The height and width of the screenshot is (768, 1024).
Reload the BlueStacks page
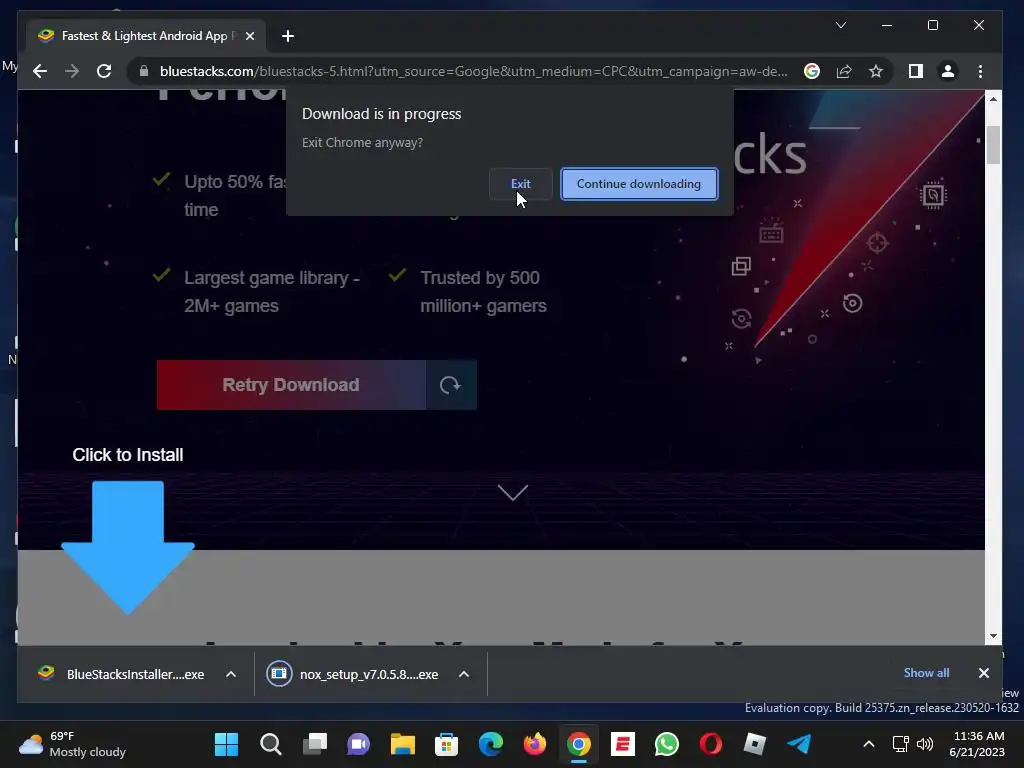(x=104, y=71)
